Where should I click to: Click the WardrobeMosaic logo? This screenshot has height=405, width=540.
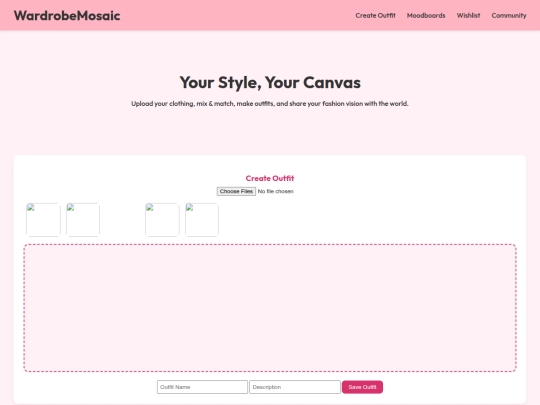point(67,15)
